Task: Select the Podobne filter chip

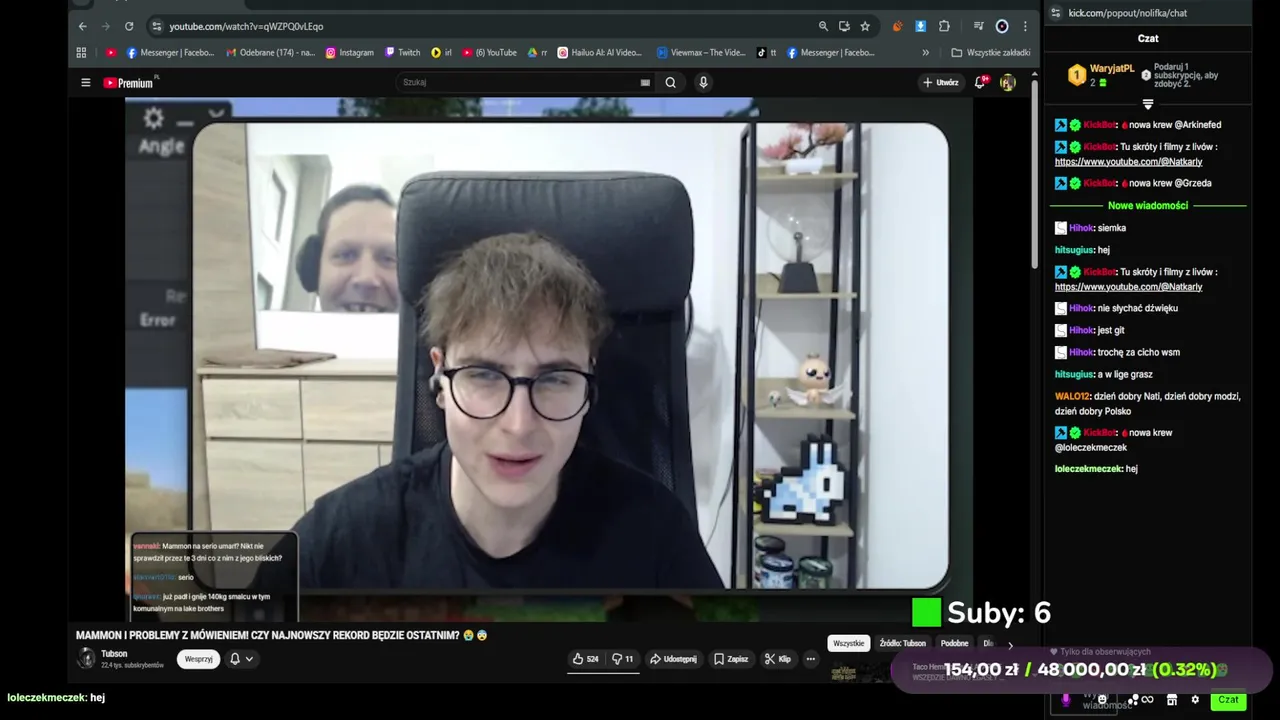Action: [955, 643]
